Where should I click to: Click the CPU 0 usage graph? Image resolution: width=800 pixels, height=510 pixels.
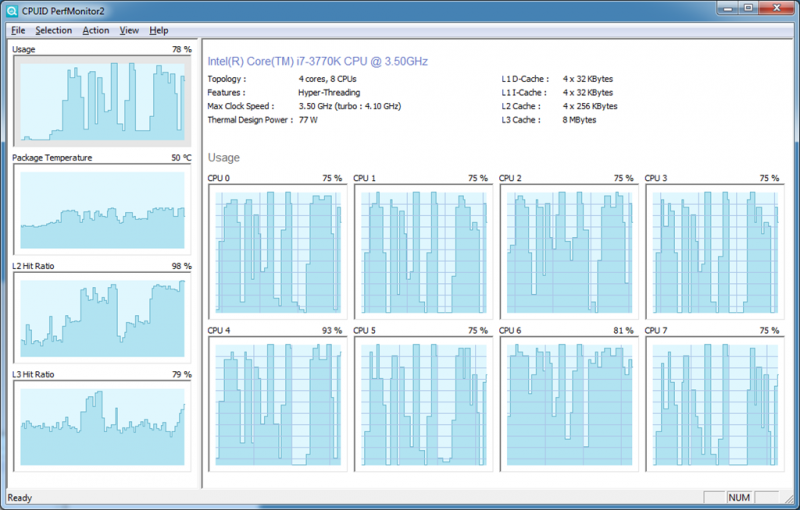(x=275, y=252)
